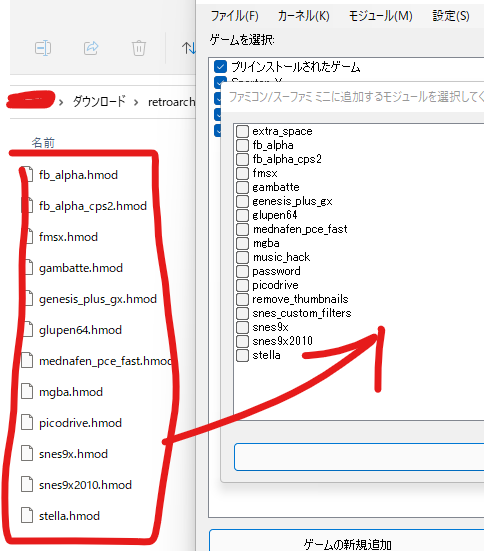484x551 pixels.
Task: Select the snes9x.hmod file icon
Action: (x=27, y=453)
